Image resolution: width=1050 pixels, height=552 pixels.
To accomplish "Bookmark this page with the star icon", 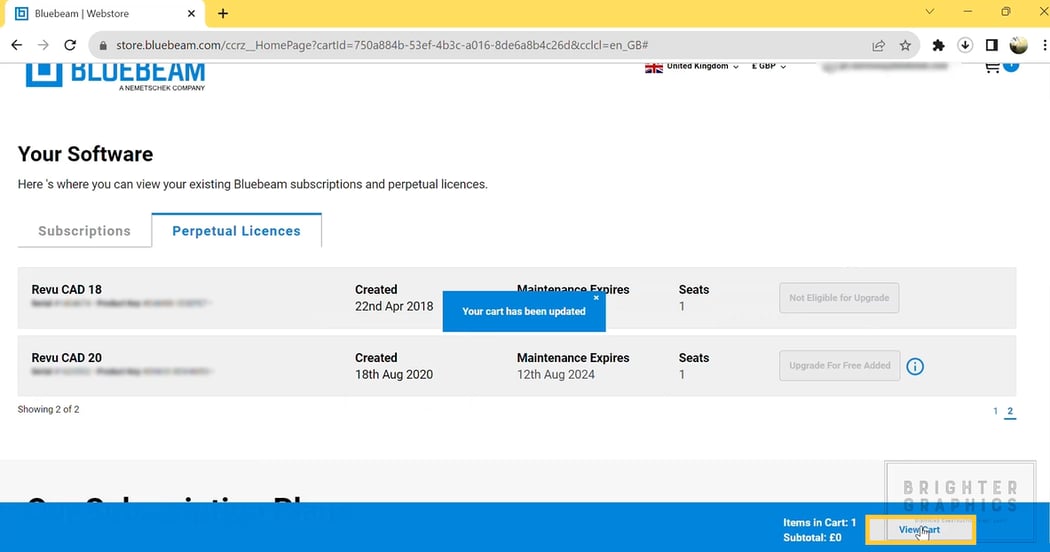I will click(905, 45).
